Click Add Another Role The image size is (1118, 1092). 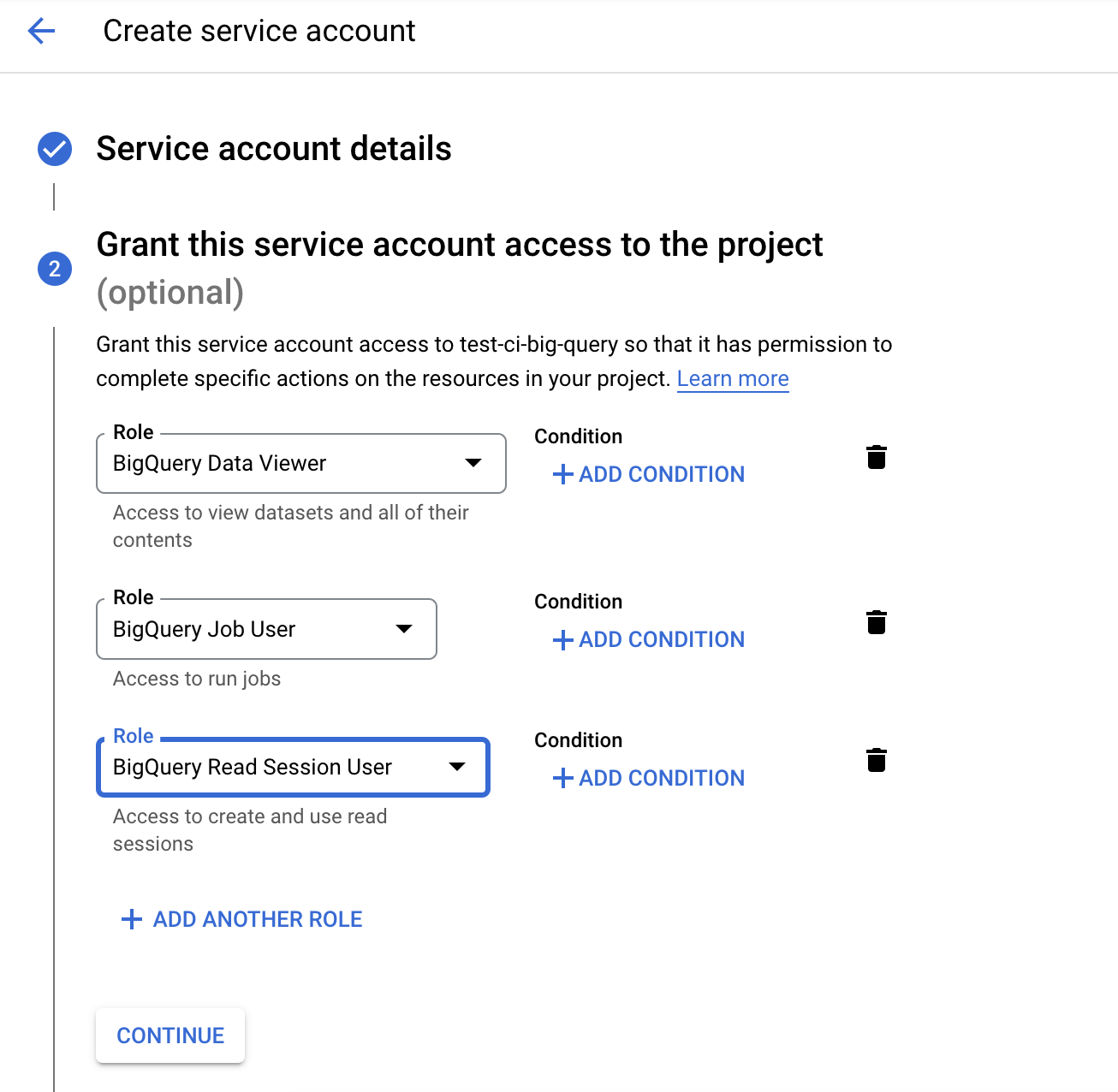pos(242,919)
